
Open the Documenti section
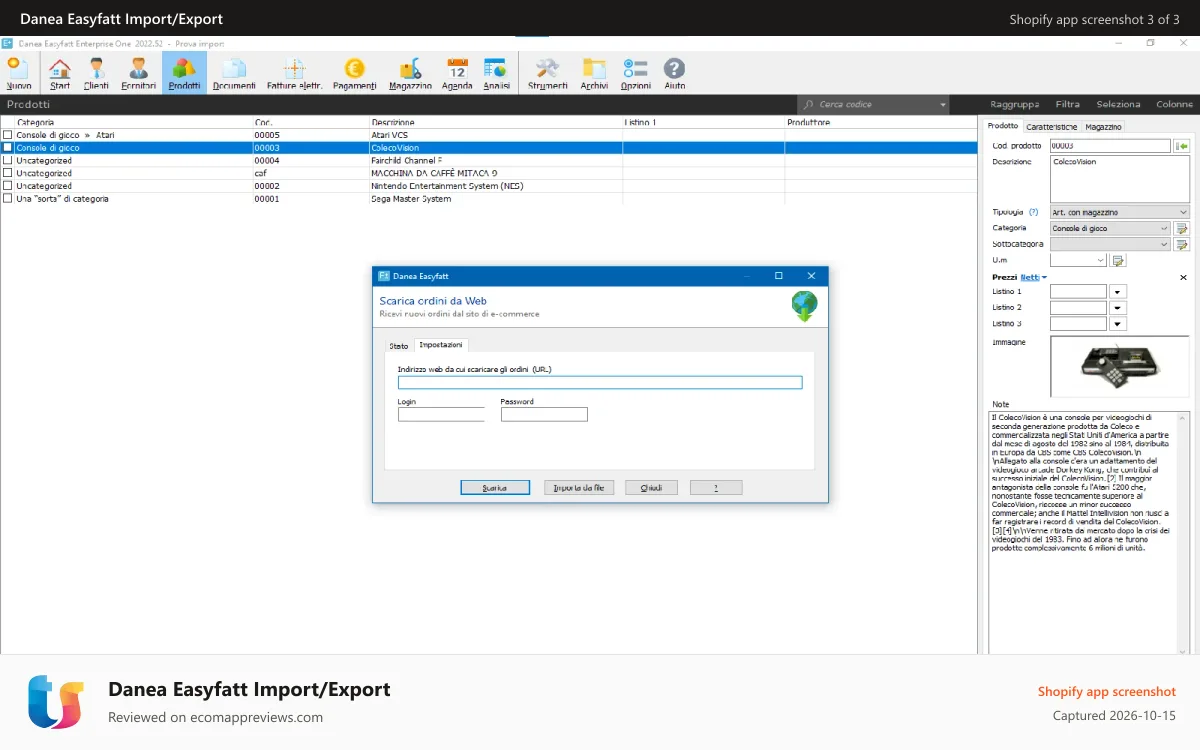pos(234,74)
